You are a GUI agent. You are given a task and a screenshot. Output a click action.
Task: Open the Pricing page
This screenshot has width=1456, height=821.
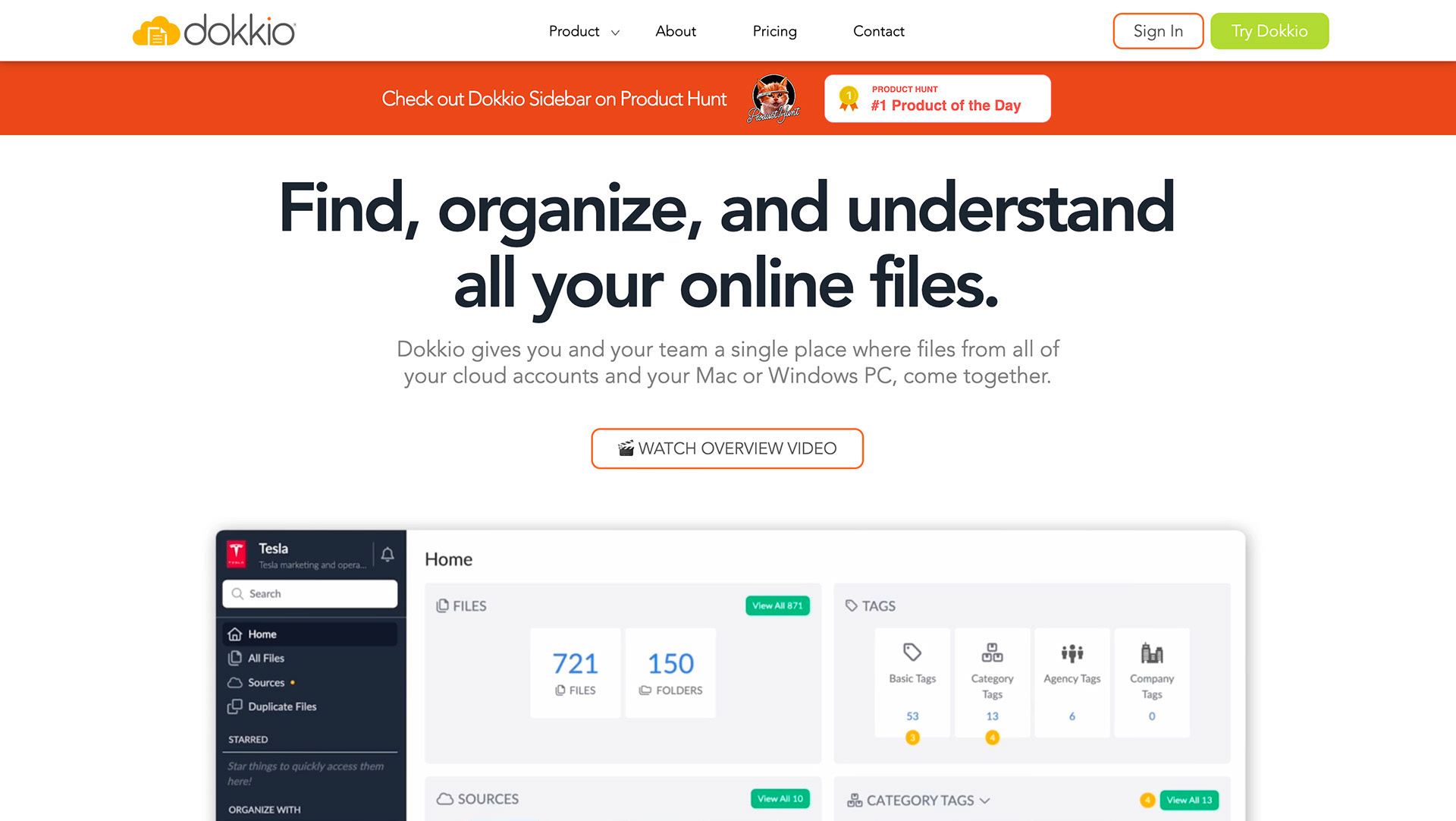[x=774, y=31]
